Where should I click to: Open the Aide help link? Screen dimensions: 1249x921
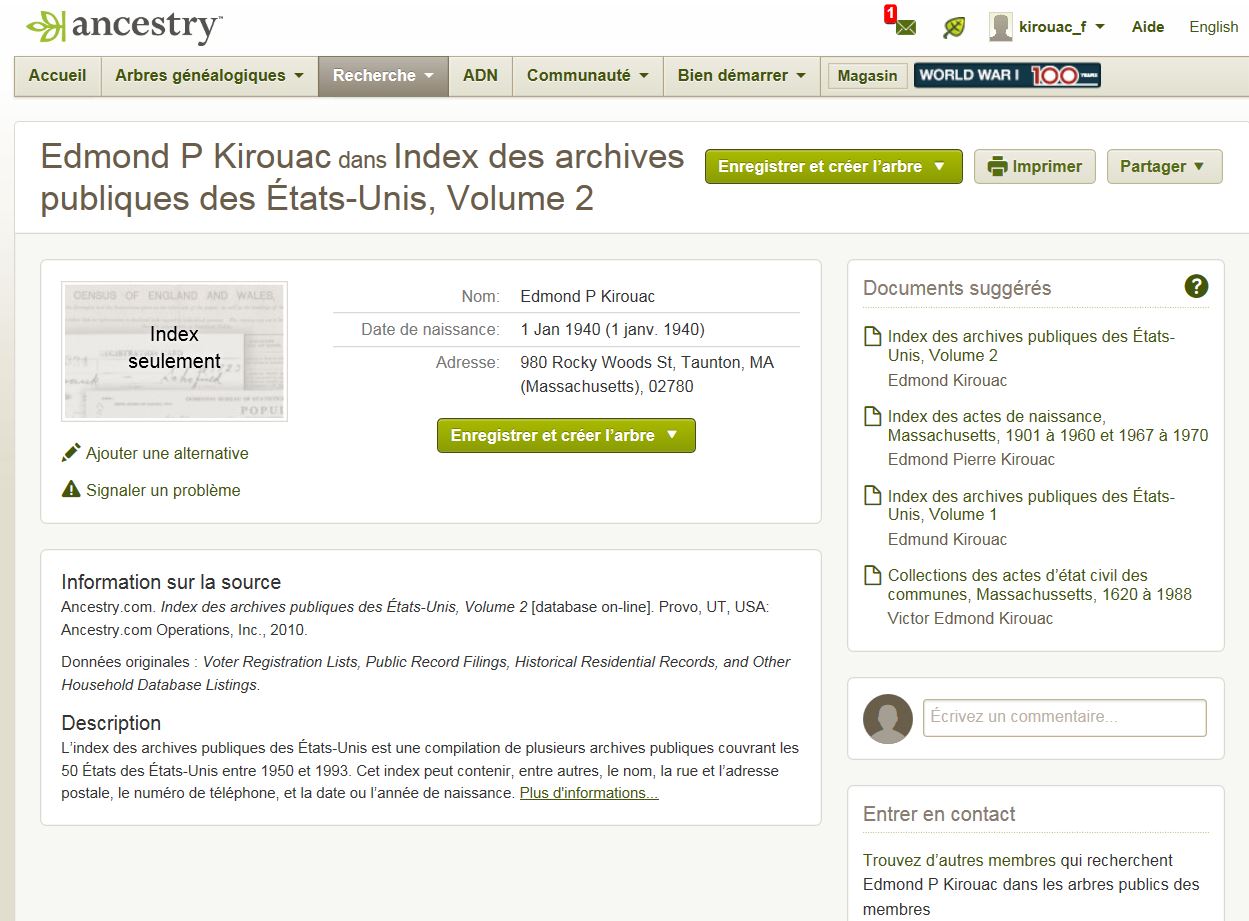(1148, 27)
